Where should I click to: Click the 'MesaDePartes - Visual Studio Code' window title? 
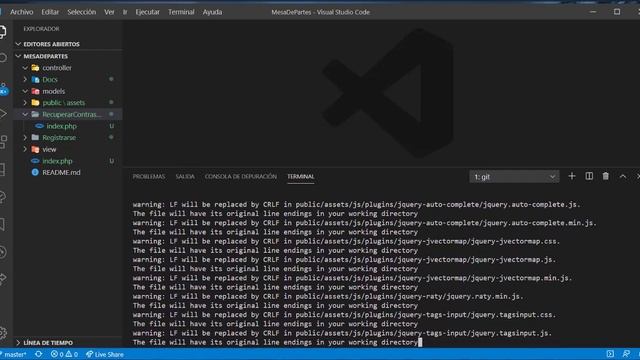[320, 12]
